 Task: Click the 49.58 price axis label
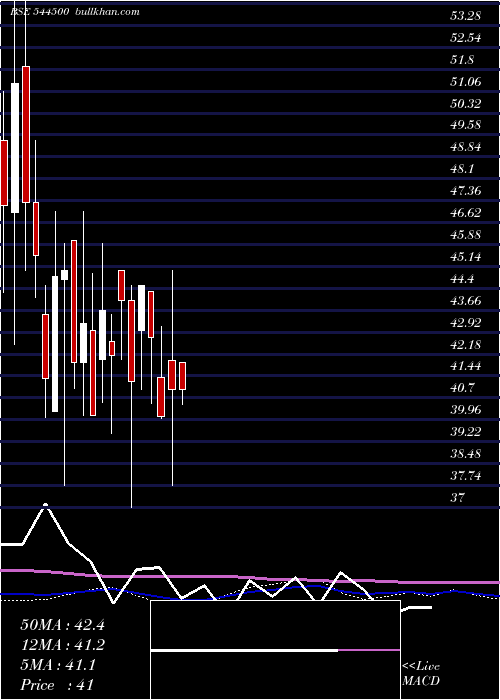(x=466, y=125)
